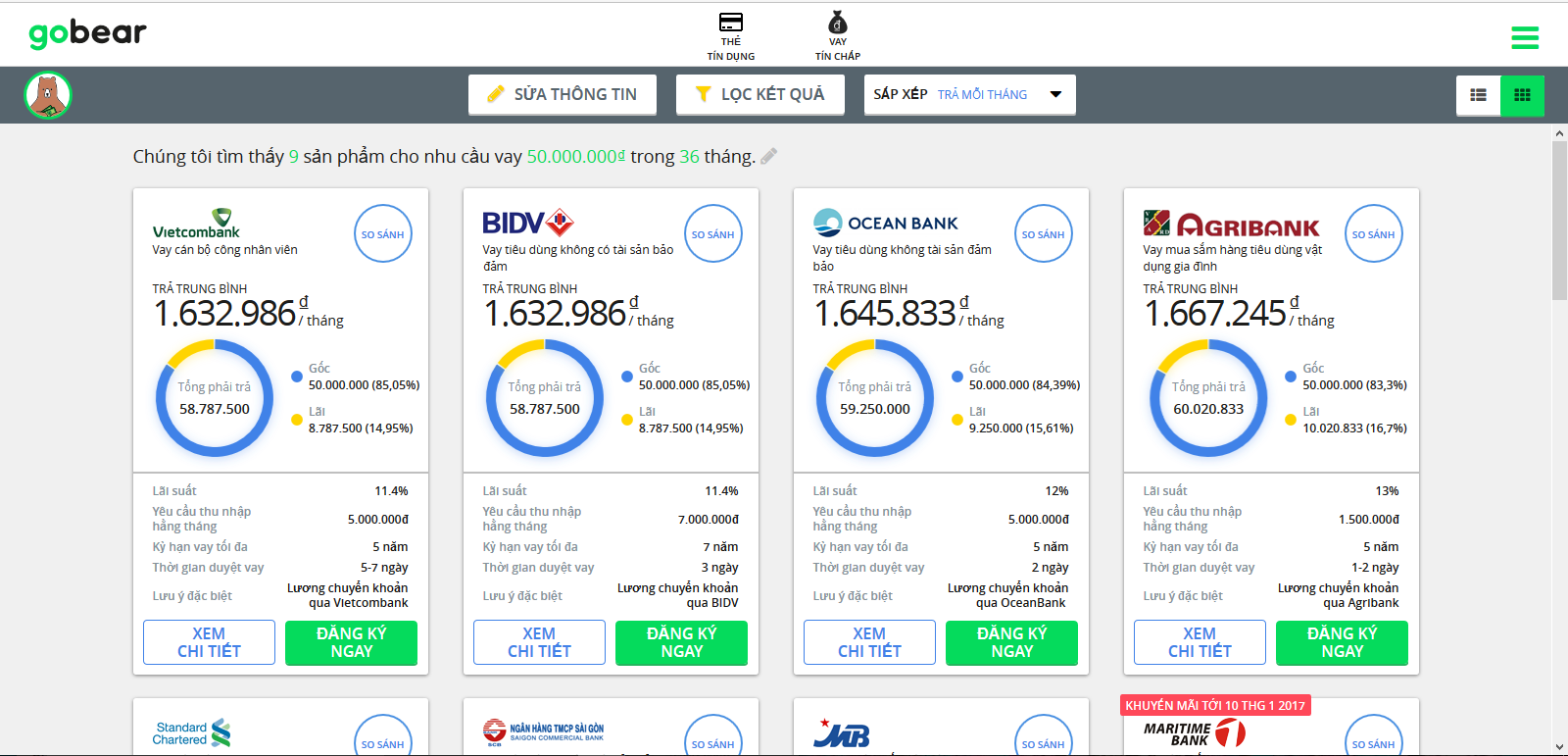The height and width of the screenshot is (756, 1568).
Task: Open the GoBear logo home link
Action: coord(87,34)
